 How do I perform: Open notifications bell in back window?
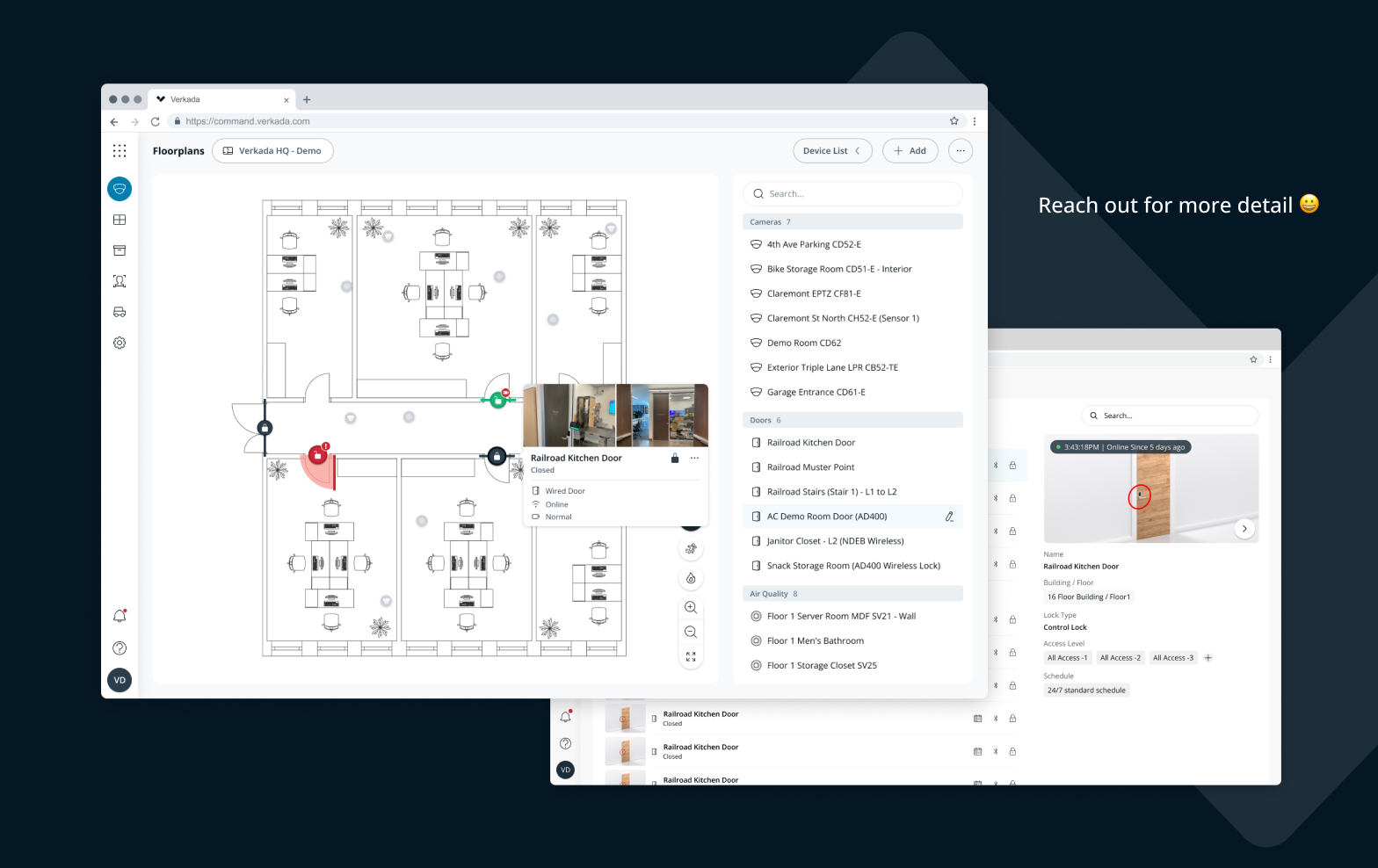coord(565,717)
